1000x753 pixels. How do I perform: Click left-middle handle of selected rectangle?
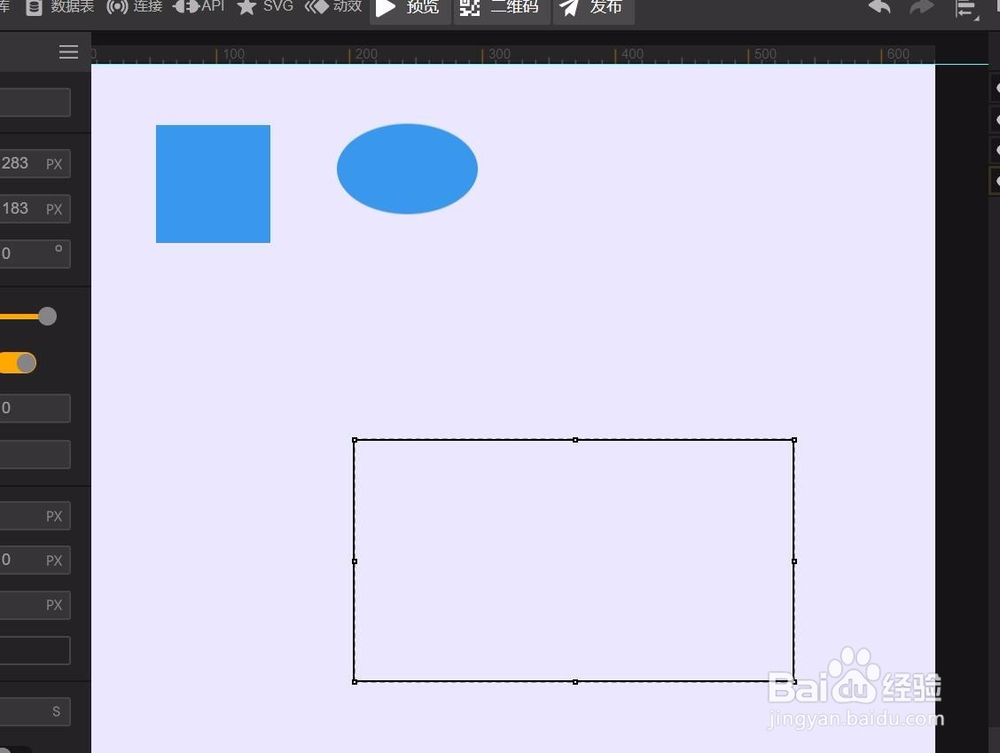point(355,561)
